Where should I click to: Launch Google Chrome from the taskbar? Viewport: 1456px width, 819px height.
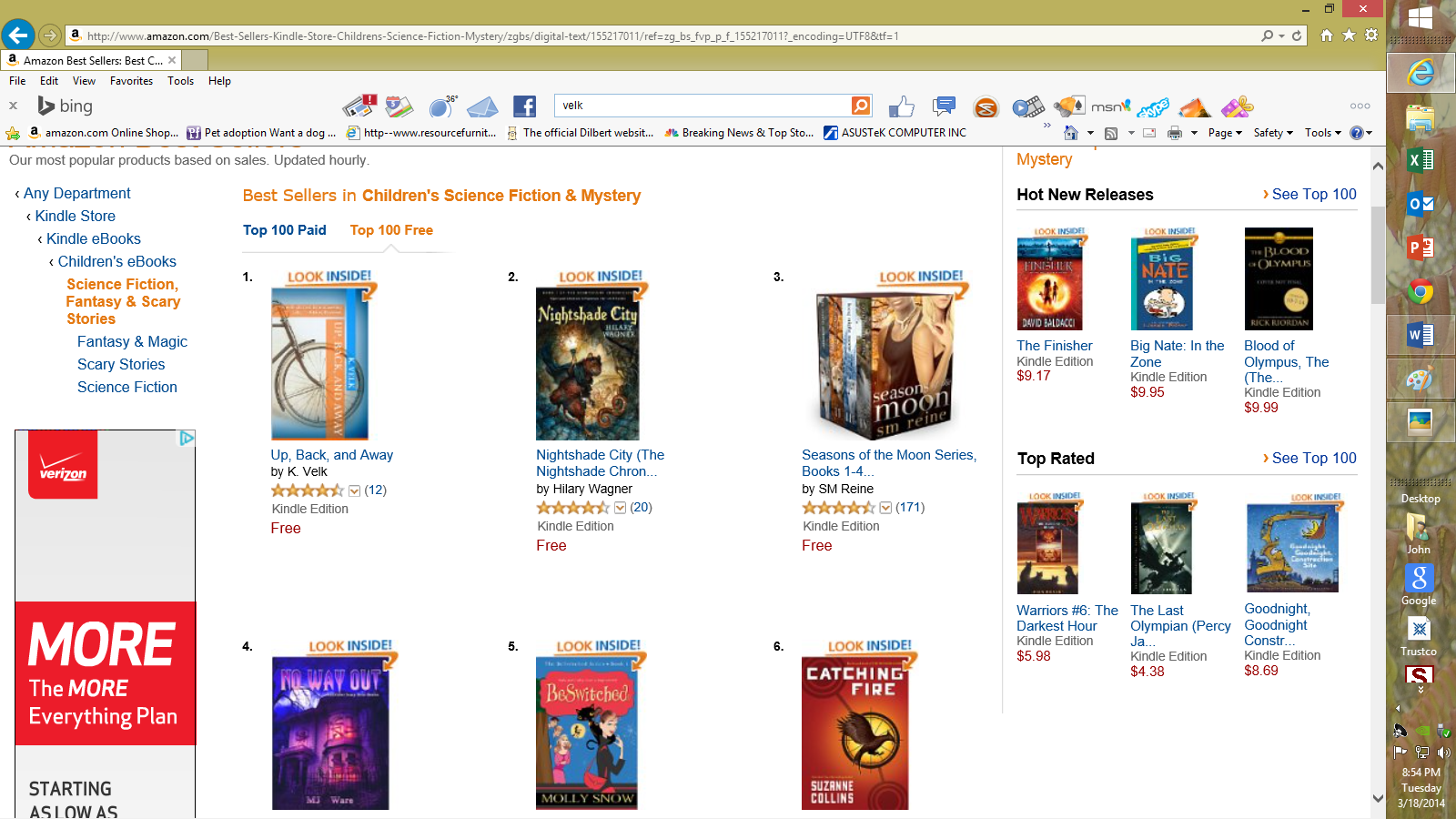point(1420,291)
